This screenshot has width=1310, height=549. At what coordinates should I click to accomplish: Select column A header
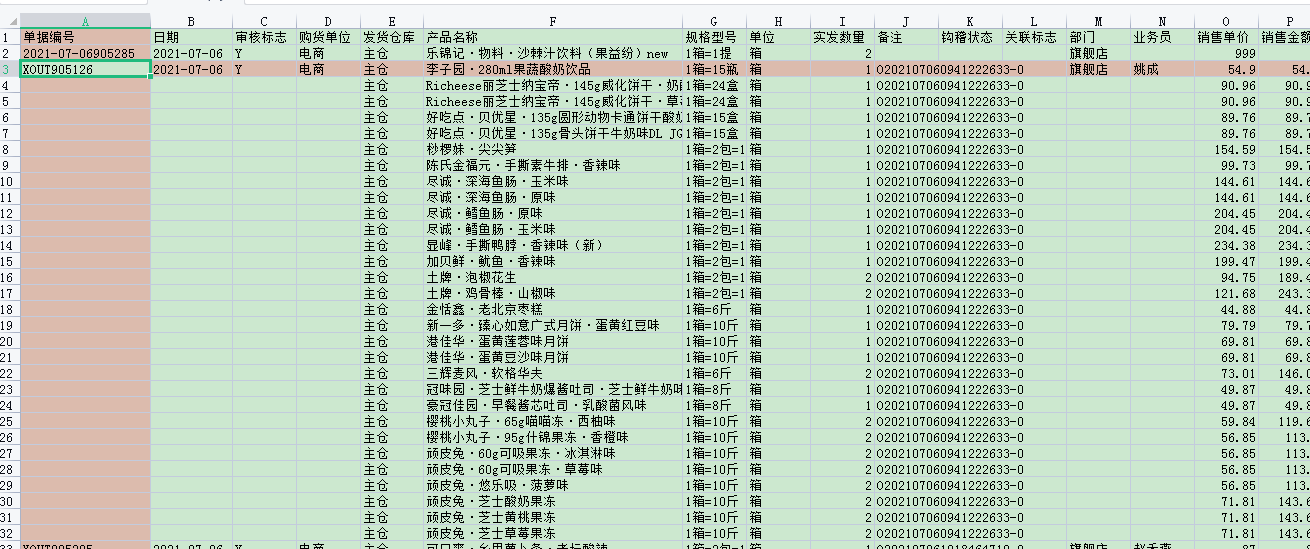[85, 21]
